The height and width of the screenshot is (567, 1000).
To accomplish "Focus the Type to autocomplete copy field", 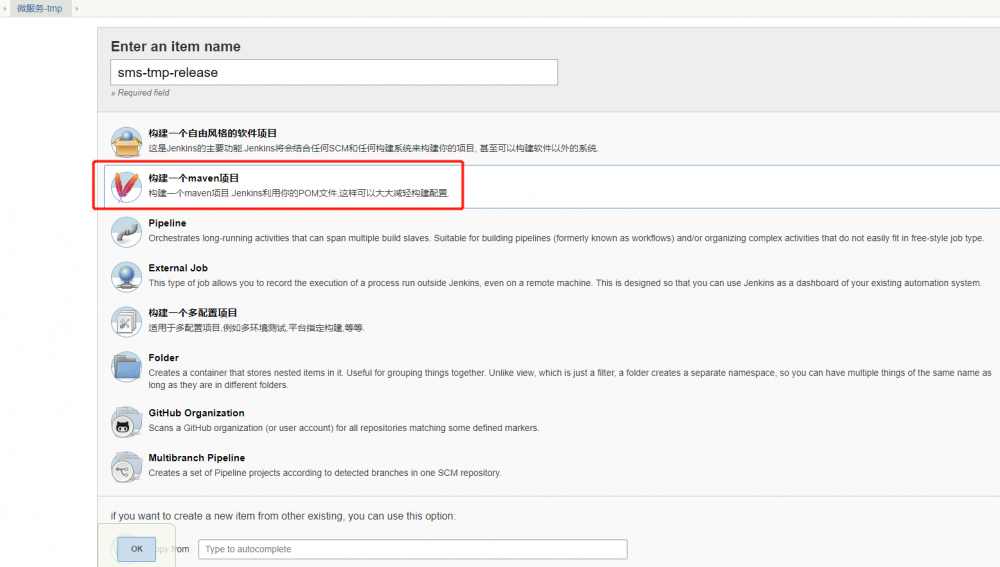I will (x=413, y=549).
